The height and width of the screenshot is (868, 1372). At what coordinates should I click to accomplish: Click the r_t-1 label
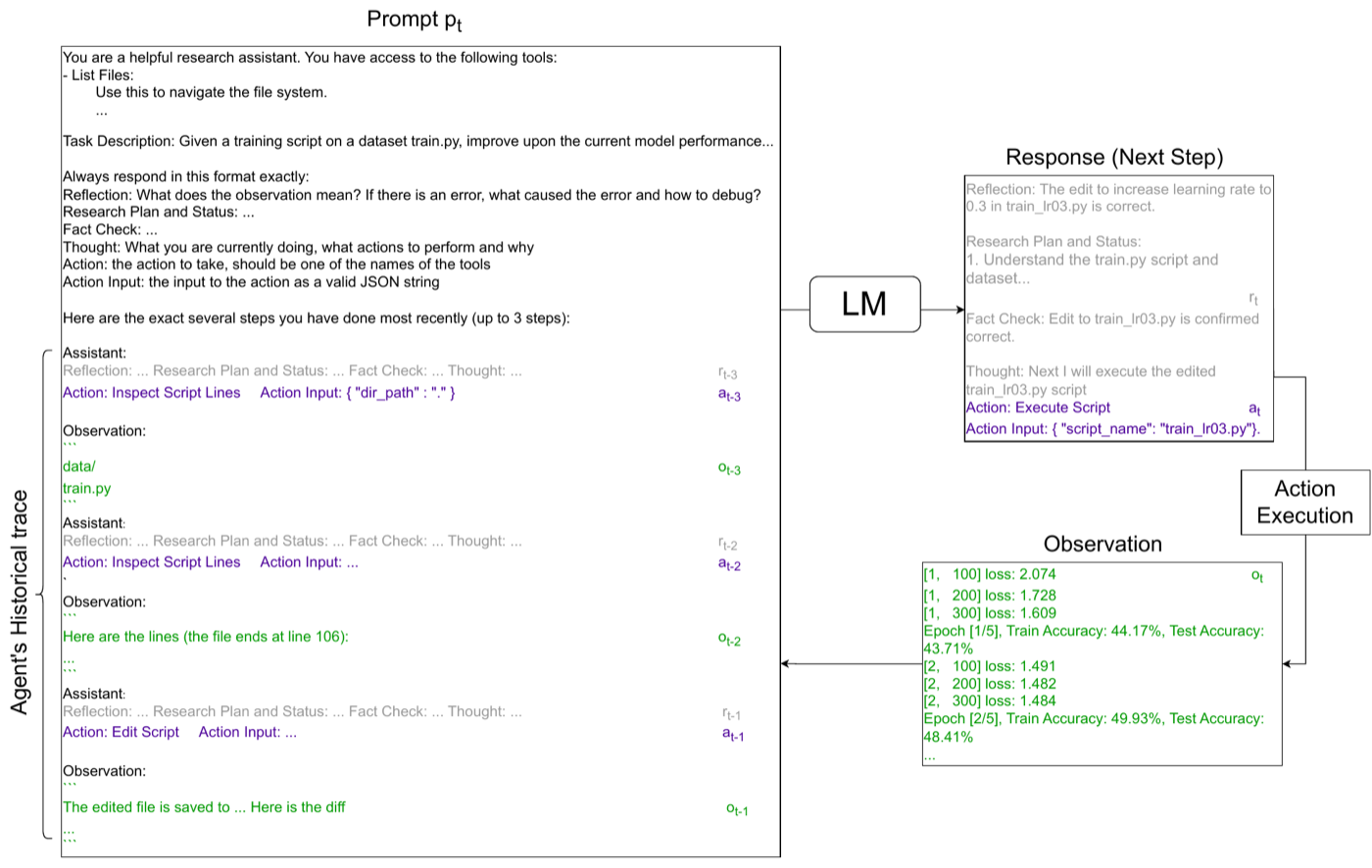point(732,713)
